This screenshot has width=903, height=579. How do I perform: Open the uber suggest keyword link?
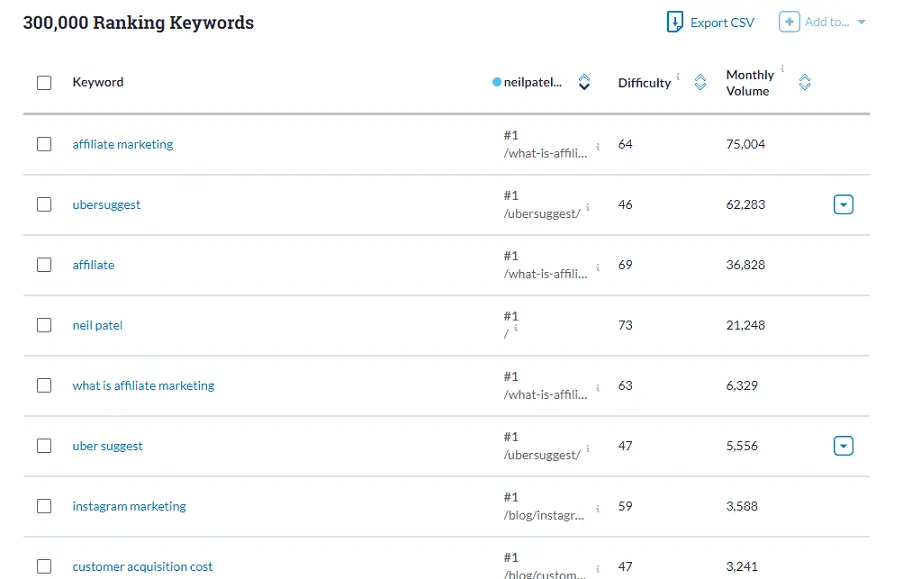click(107, 446)
